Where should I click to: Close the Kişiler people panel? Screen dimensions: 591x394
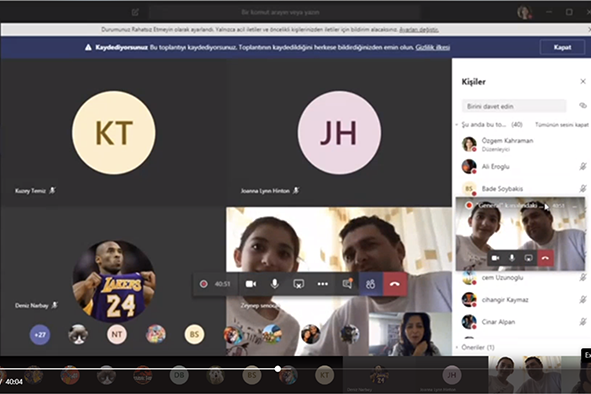583,81
